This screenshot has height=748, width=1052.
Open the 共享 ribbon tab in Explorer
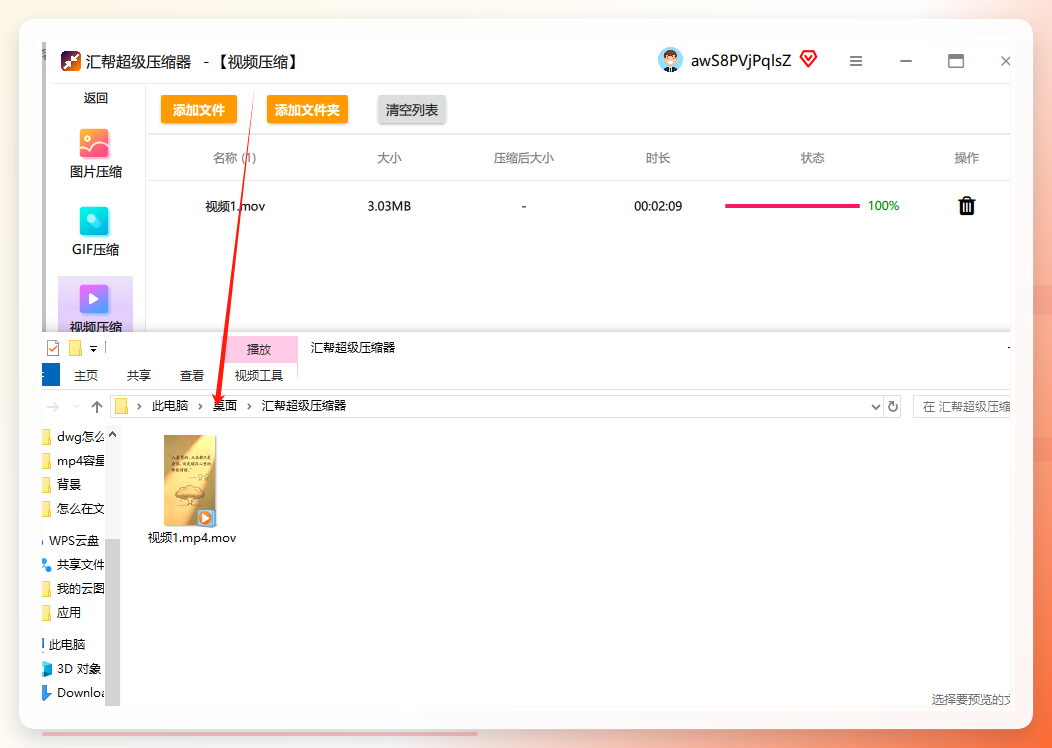pyautogui.click(x=139, y=376)
